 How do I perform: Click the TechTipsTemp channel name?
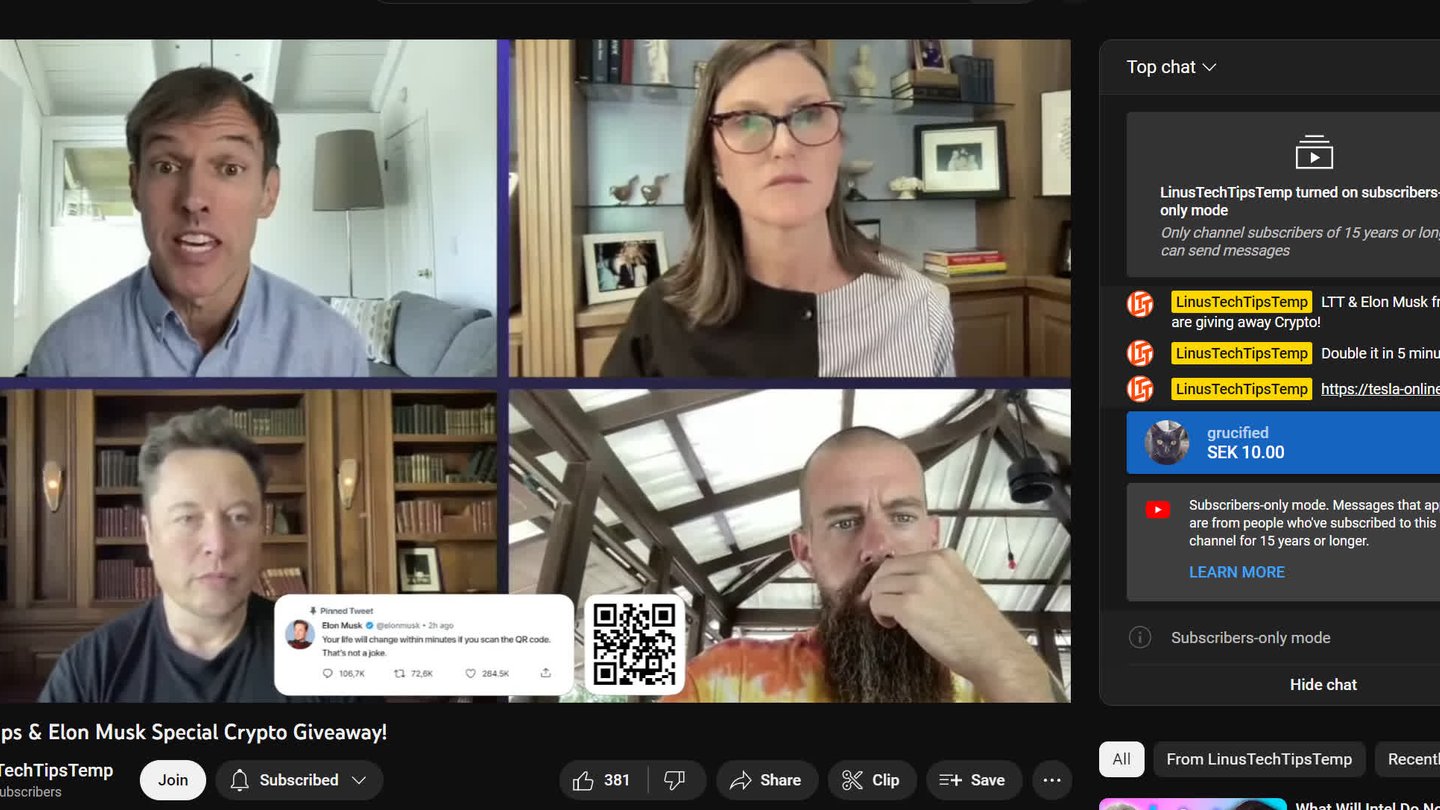coord(57,770)
